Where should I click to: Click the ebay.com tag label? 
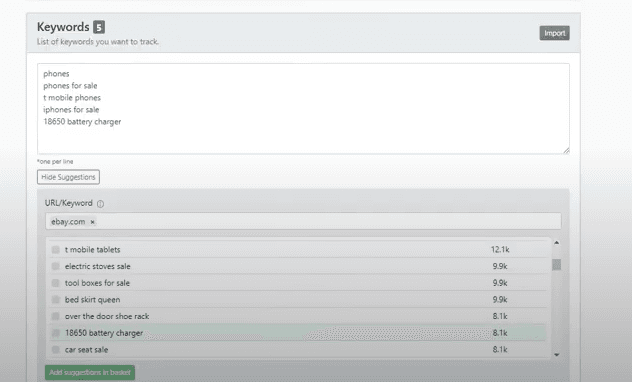[x=68, y=222]
